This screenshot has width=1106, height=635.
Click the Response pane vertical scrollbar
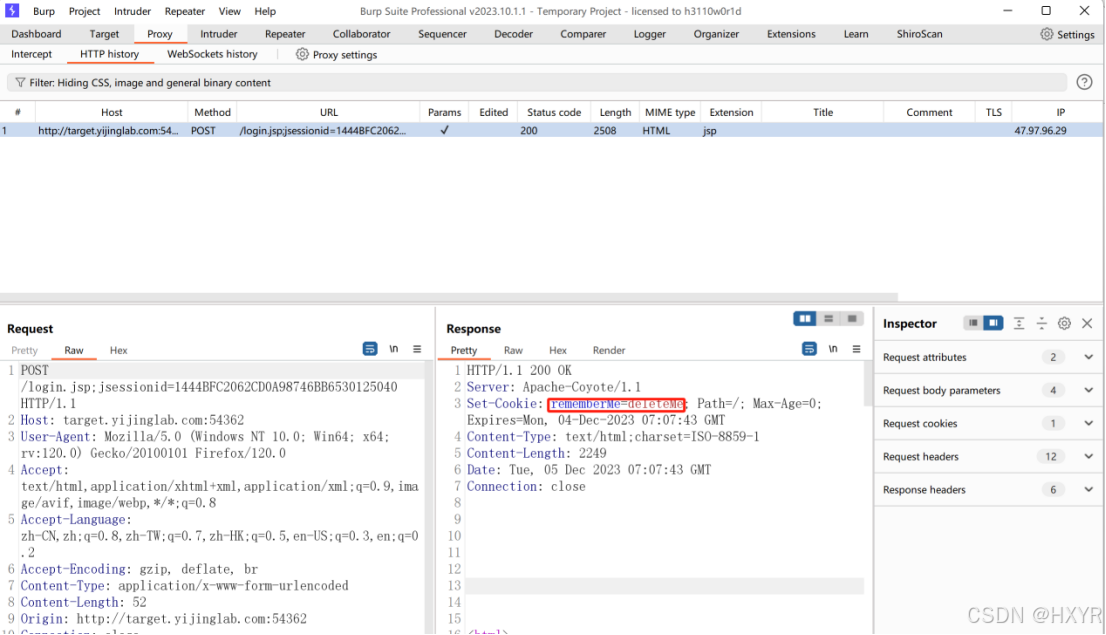click(x=868, y=384)
